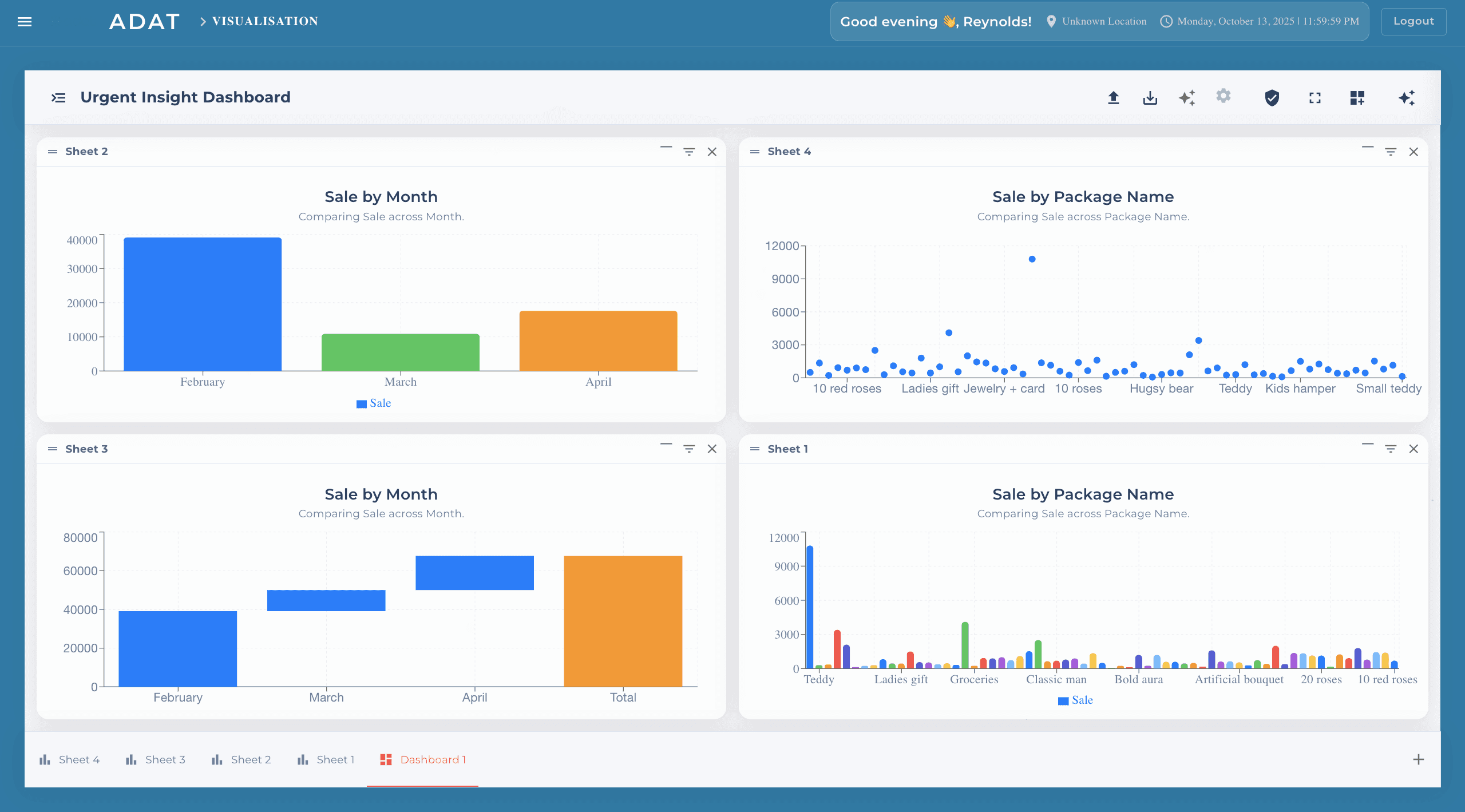
Task: Click the February bar in Sheet 2 chart
Action: (x=203, y=304)
